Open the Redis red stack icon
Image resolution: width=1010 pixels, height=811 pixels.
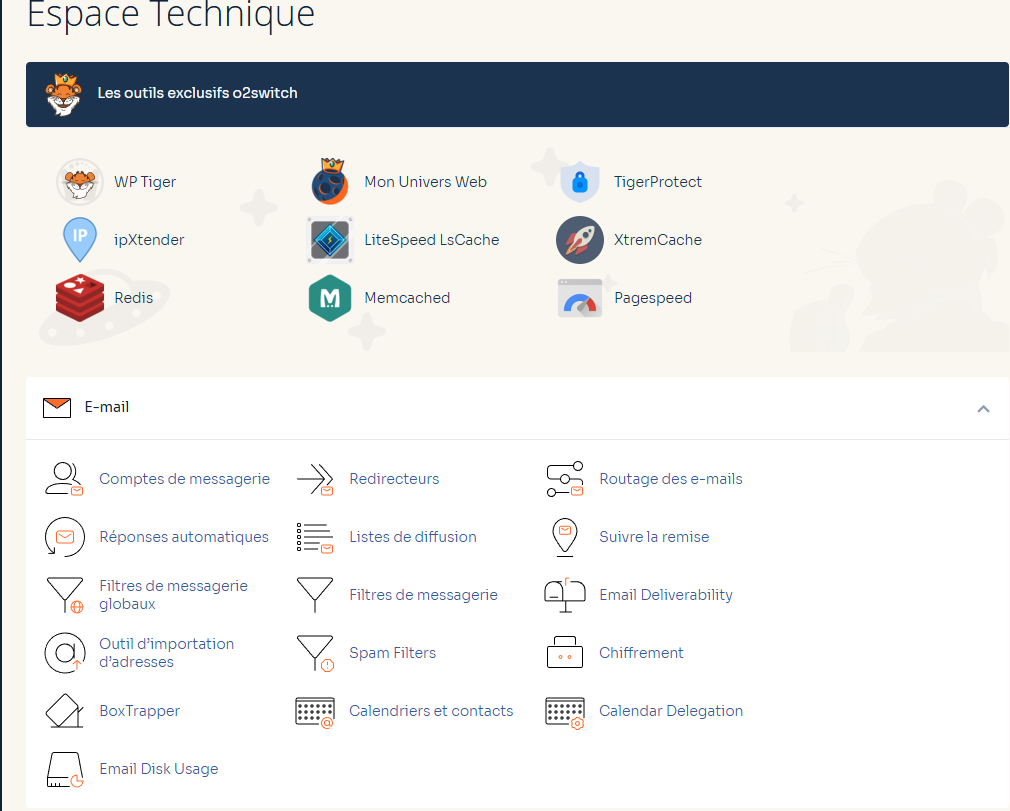point(80,298)
